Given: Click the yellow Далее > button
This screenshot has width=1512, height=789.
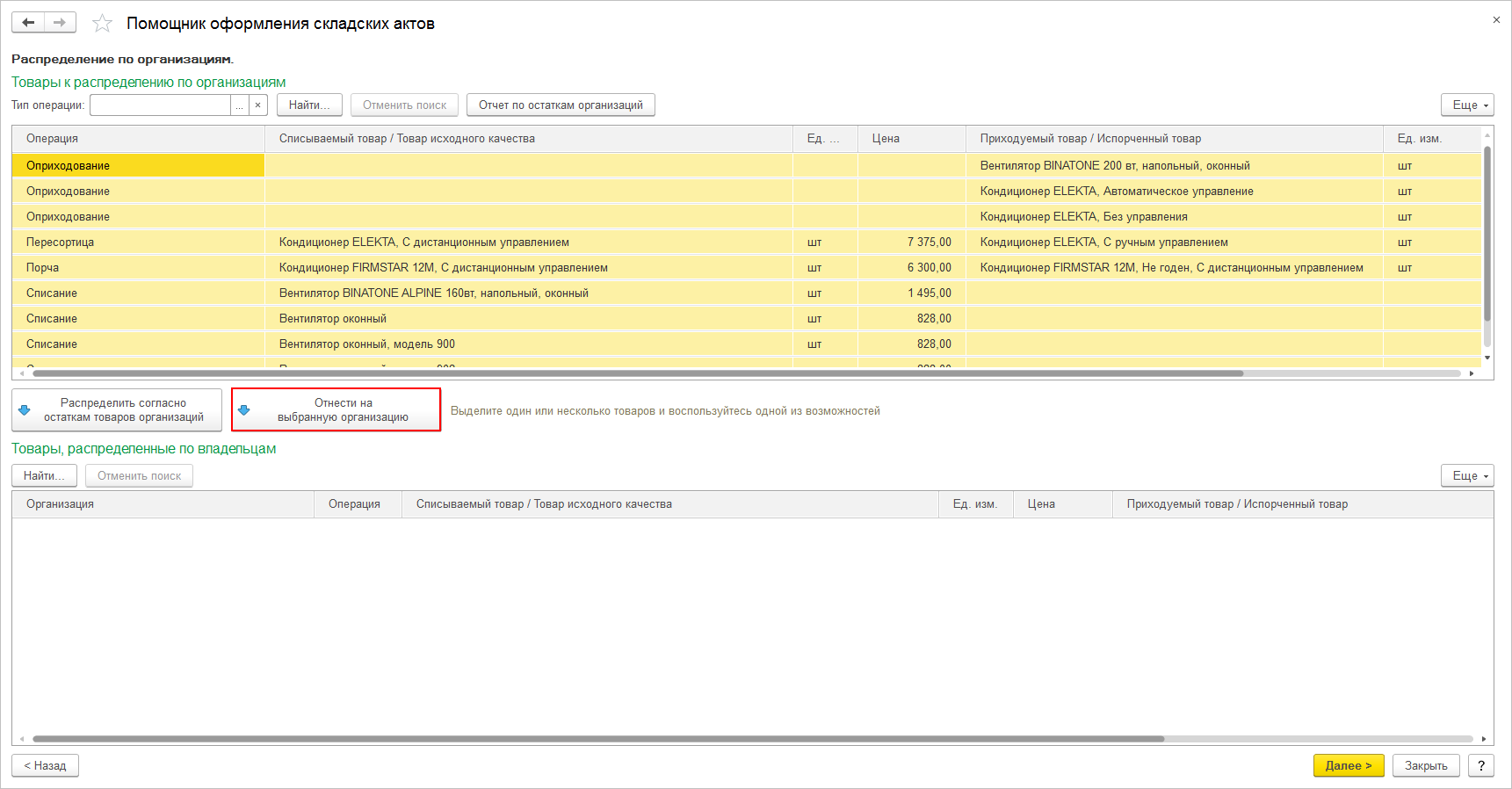Looking at the screenshot, I should (x=1349, y=766).
